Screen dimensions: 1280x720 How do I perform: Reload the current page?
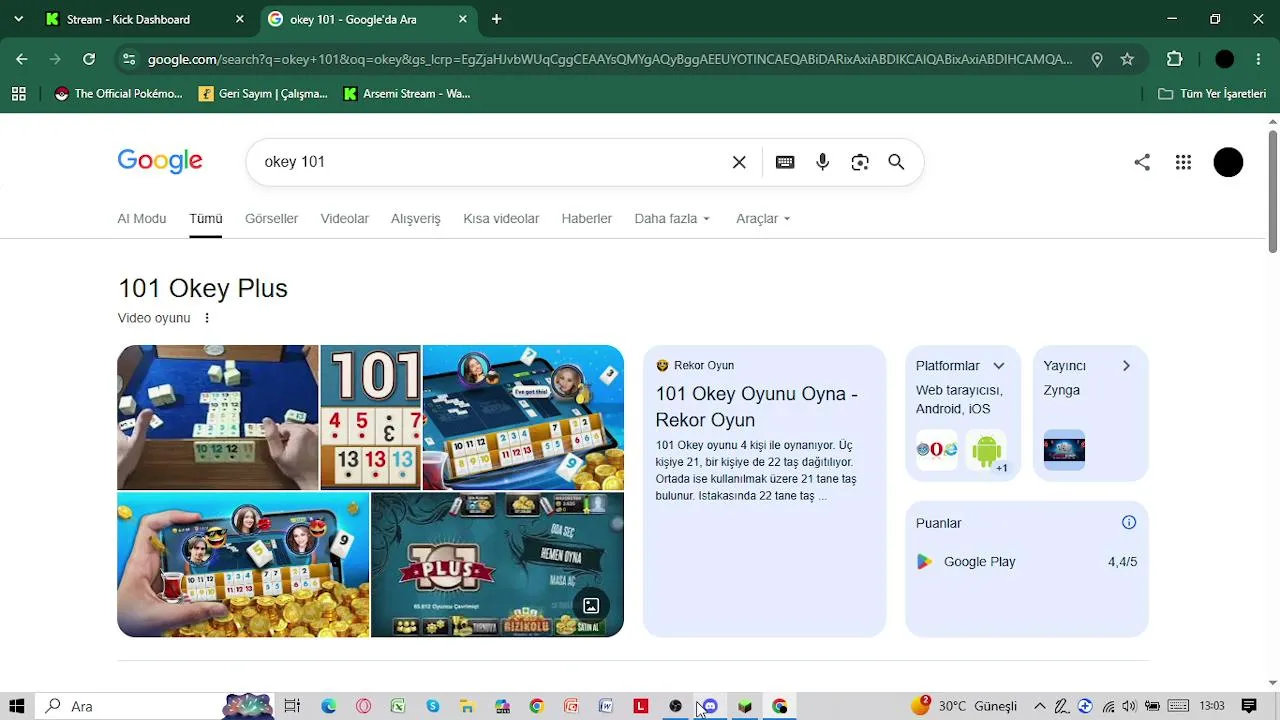tap(89, 59)
